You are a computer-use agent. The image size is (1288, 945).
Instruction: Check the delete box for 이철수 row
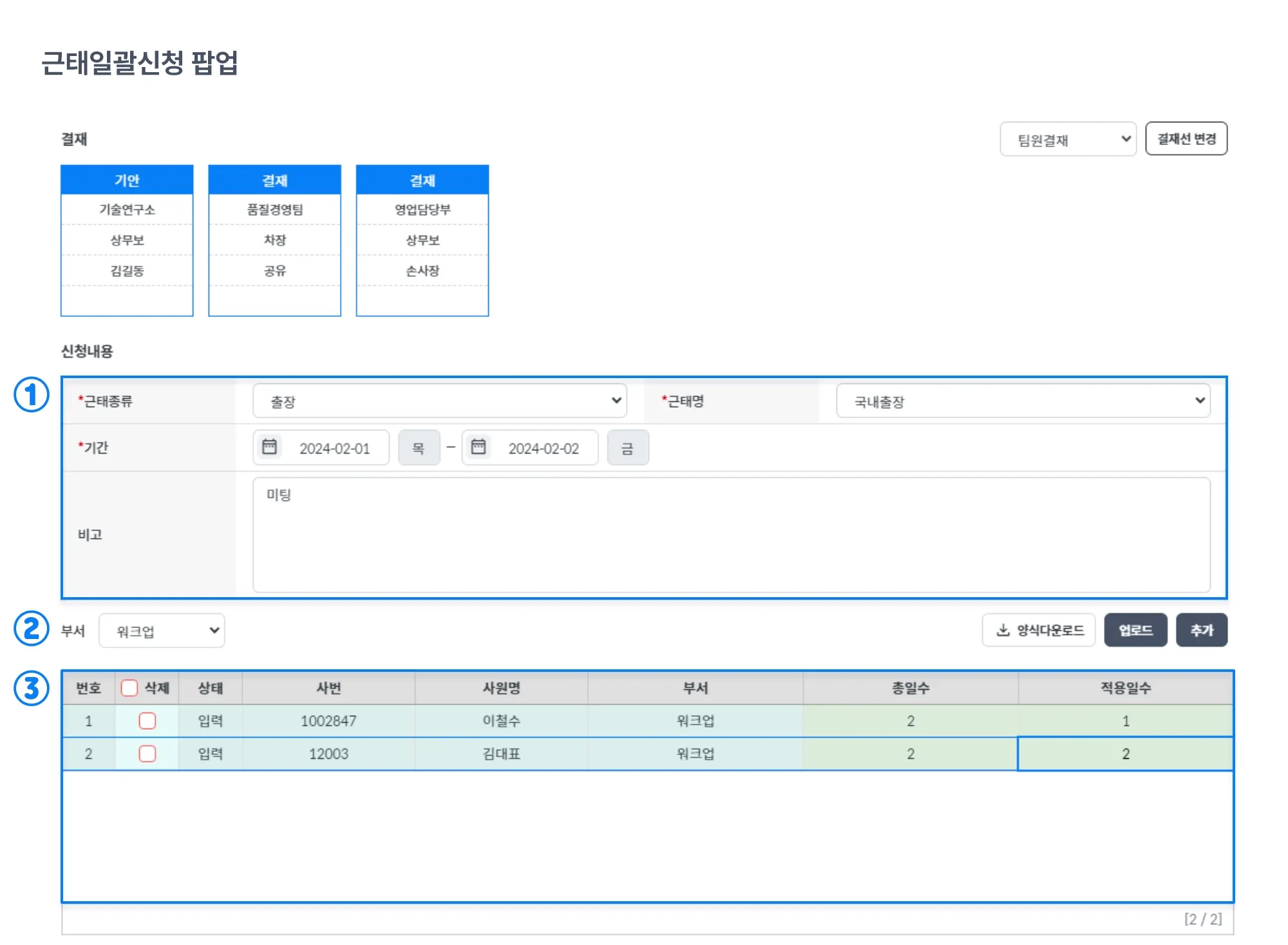click(147, 721)
